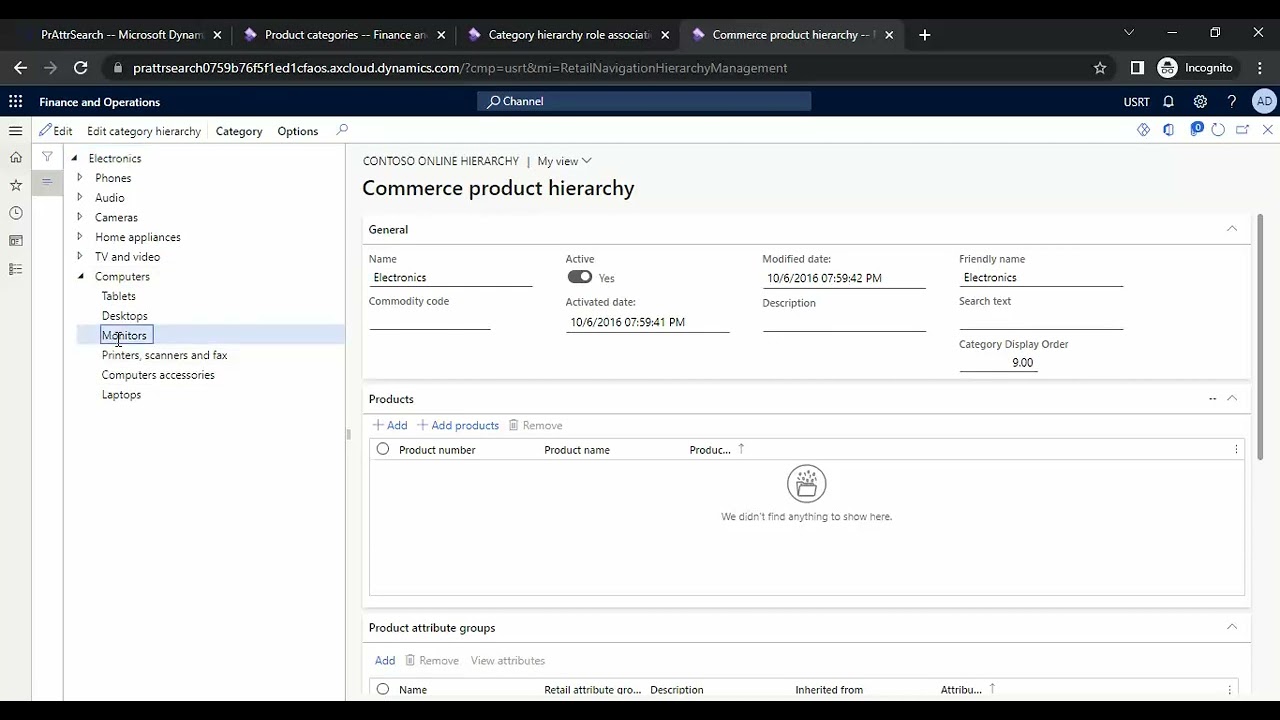Click the USRT company label
Screen dimensions: 1280x720
coord(1136,102)
